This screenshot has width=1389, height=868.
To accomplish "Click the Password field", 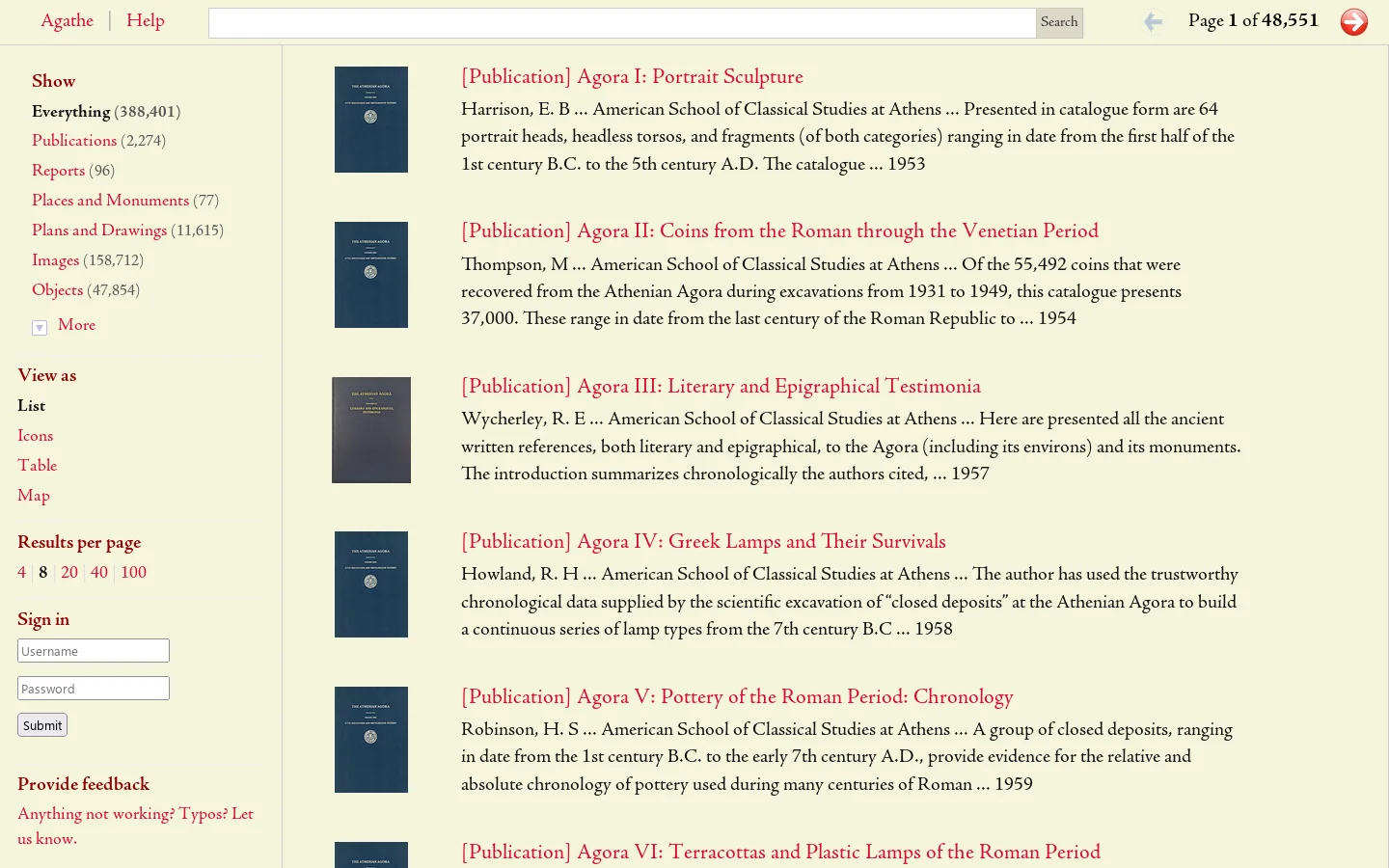I will coord(94,689).
